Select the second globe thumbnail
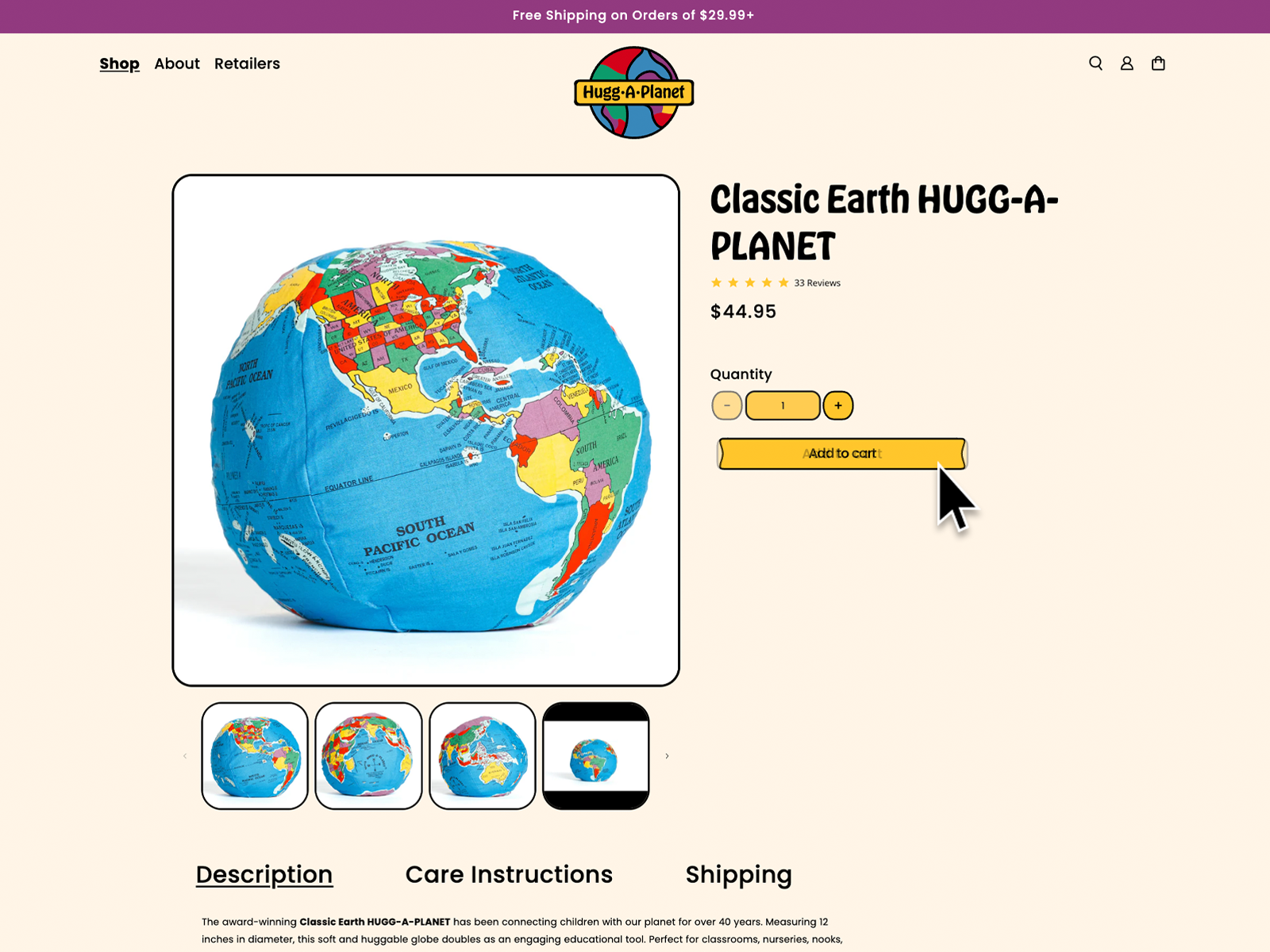The height and width of the screenshot is (952, 1270). click(x=368, y=756)
